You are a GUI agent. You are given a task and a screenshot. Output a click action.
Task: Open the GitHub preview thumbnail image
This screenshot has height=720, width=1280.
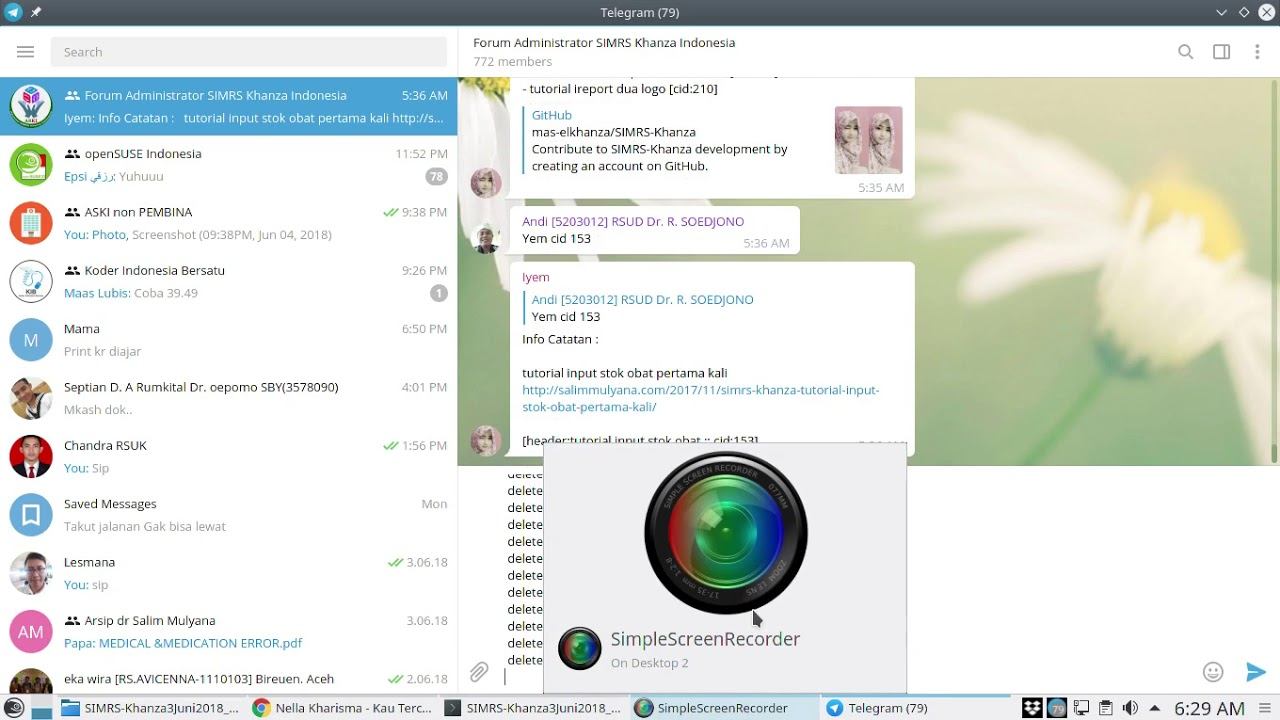pyautogui.click(x=868, y=140)
